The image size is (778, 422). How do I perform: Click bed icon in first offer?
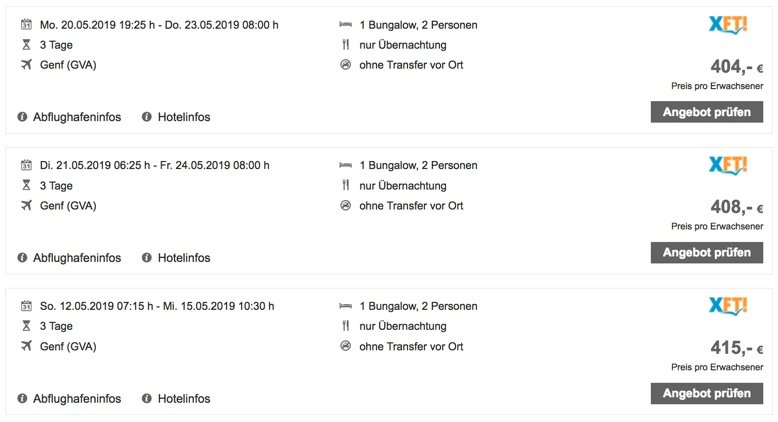point(346,24)
